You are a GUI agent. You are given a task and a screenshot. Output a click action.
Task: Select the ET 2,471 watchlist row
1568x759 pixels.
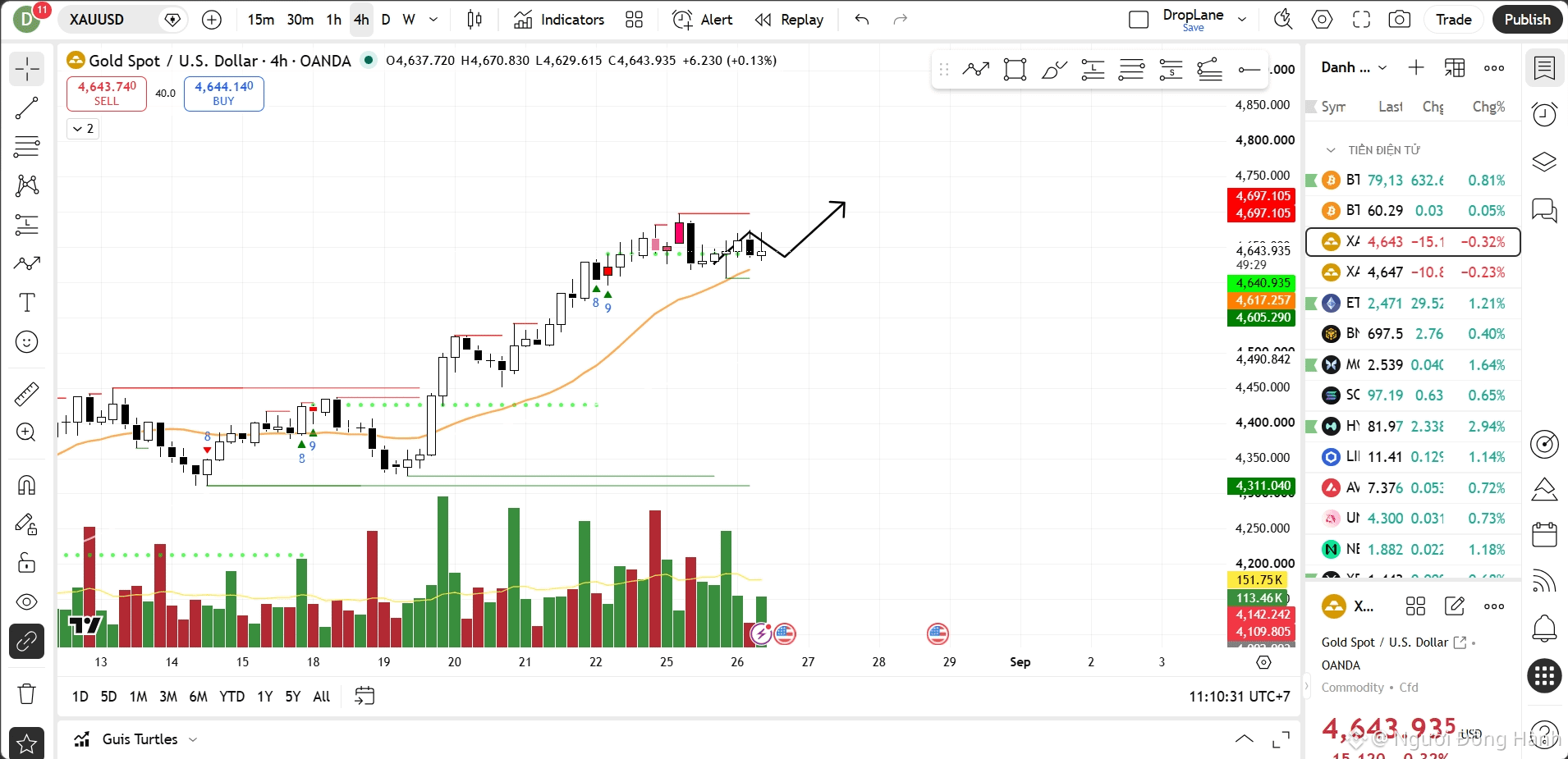(x=1413, y=304)
